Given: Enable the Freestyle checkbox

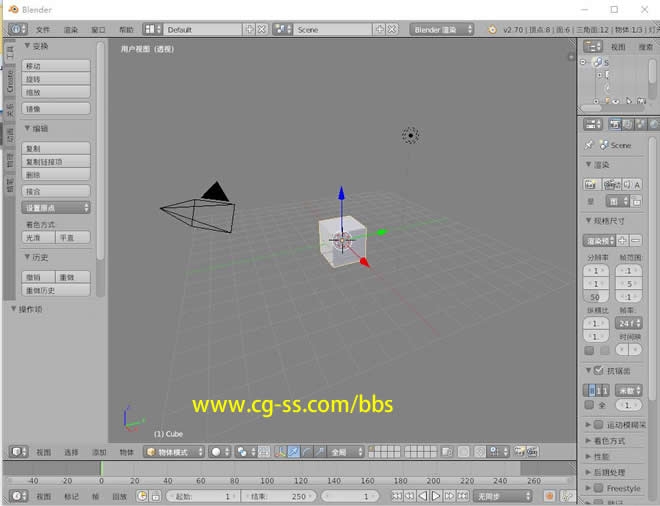Looking at the screenshot, I should tap(598, 489).
